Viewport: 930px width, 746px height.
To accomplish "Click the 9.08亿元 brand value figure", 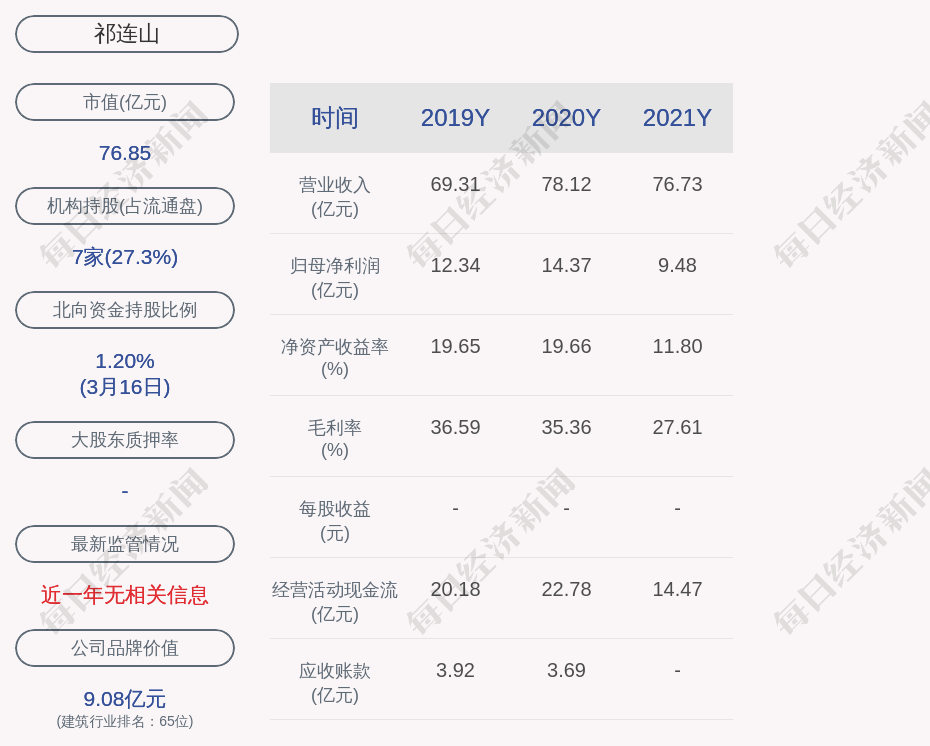I will (x=125, y=698).
